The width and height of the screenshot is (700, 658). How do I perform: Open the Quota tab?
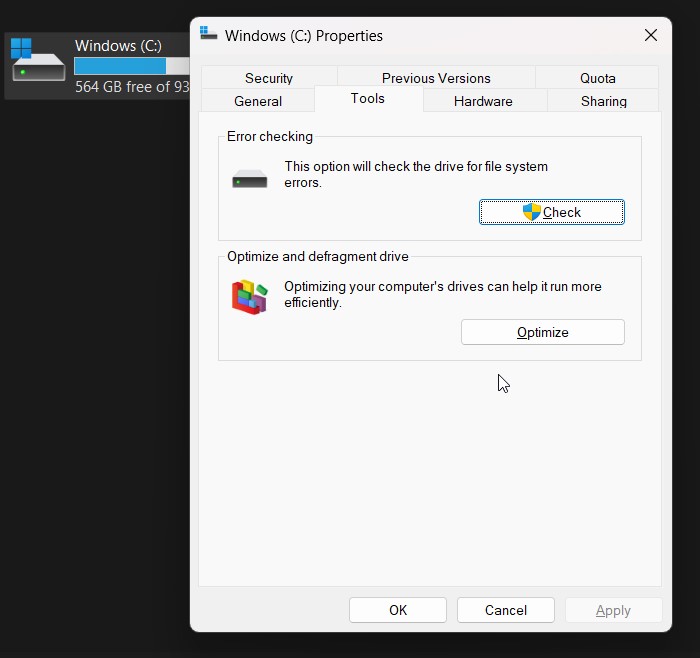click(597, 78)
